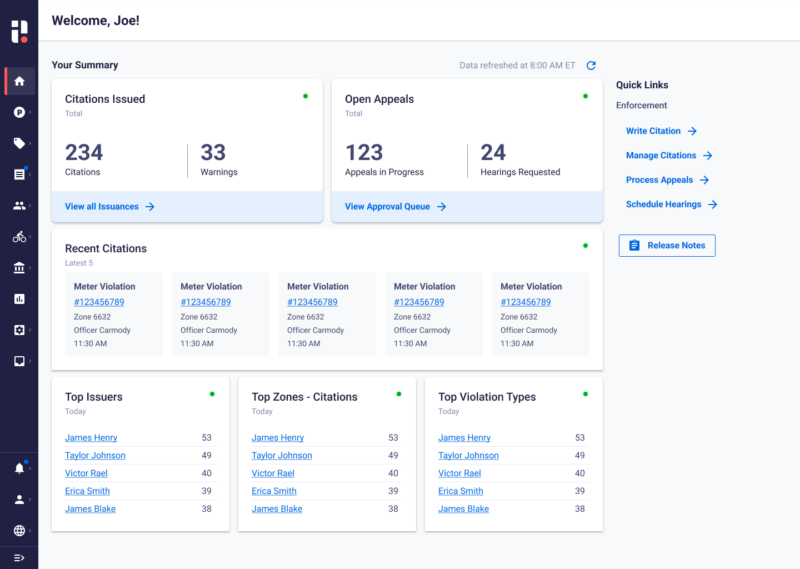The width and height of the screenshot is (800, 569).
Task: Click the Home icon in sidebar
Action: pyautogui.click(x=19, y=81)
